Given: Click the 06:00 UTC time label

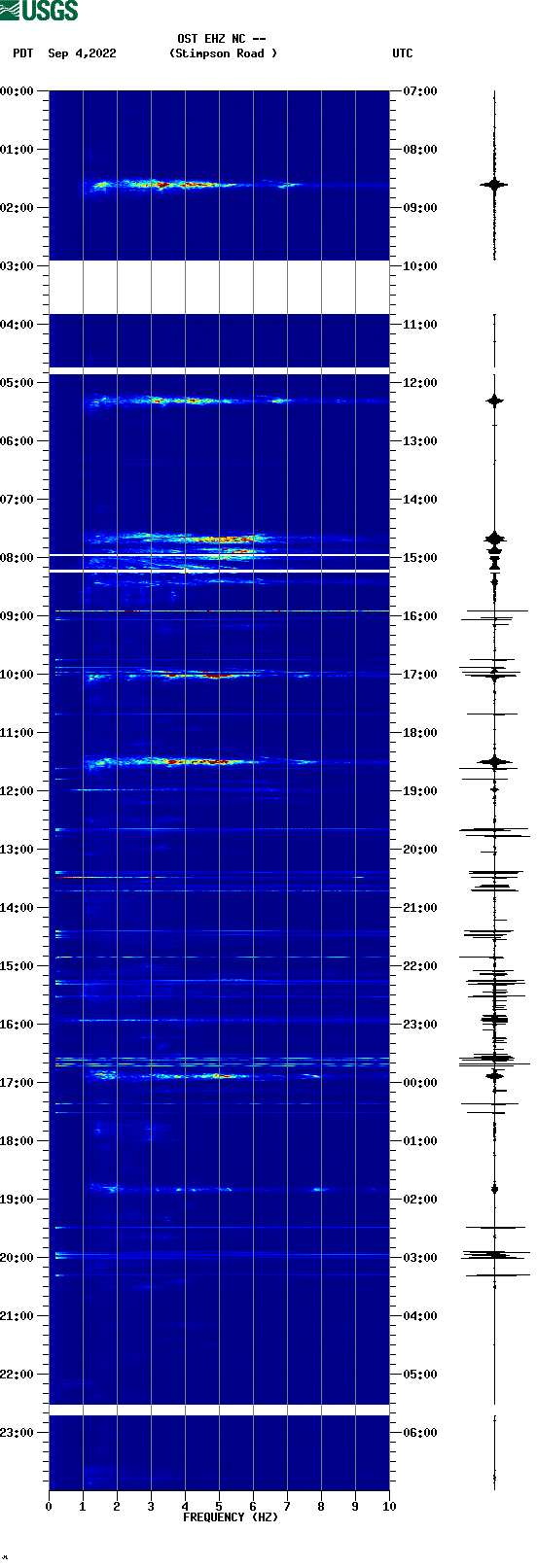Looking at the screenshot, I should tap(420, 1433).
